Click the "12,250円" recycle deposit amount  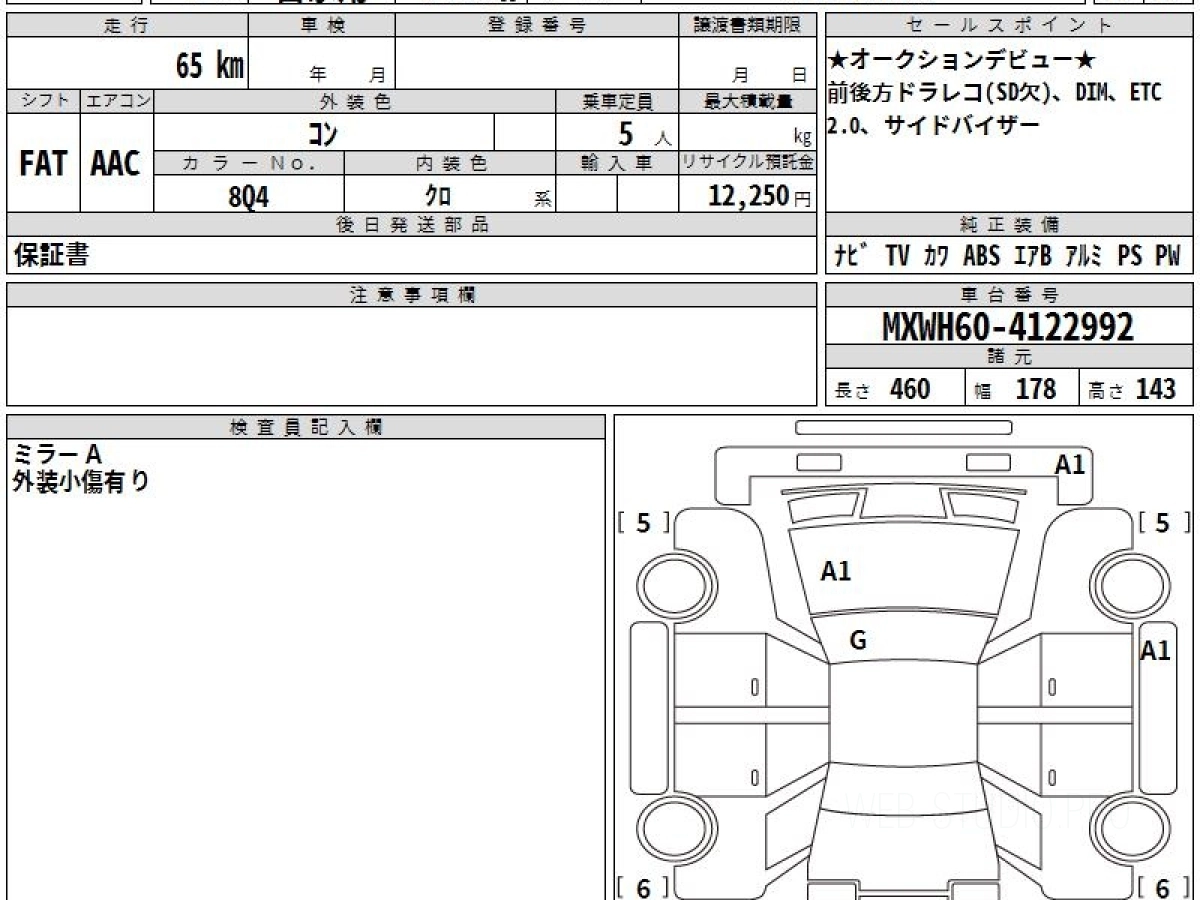pyautogui.click(x=760, y=196)
